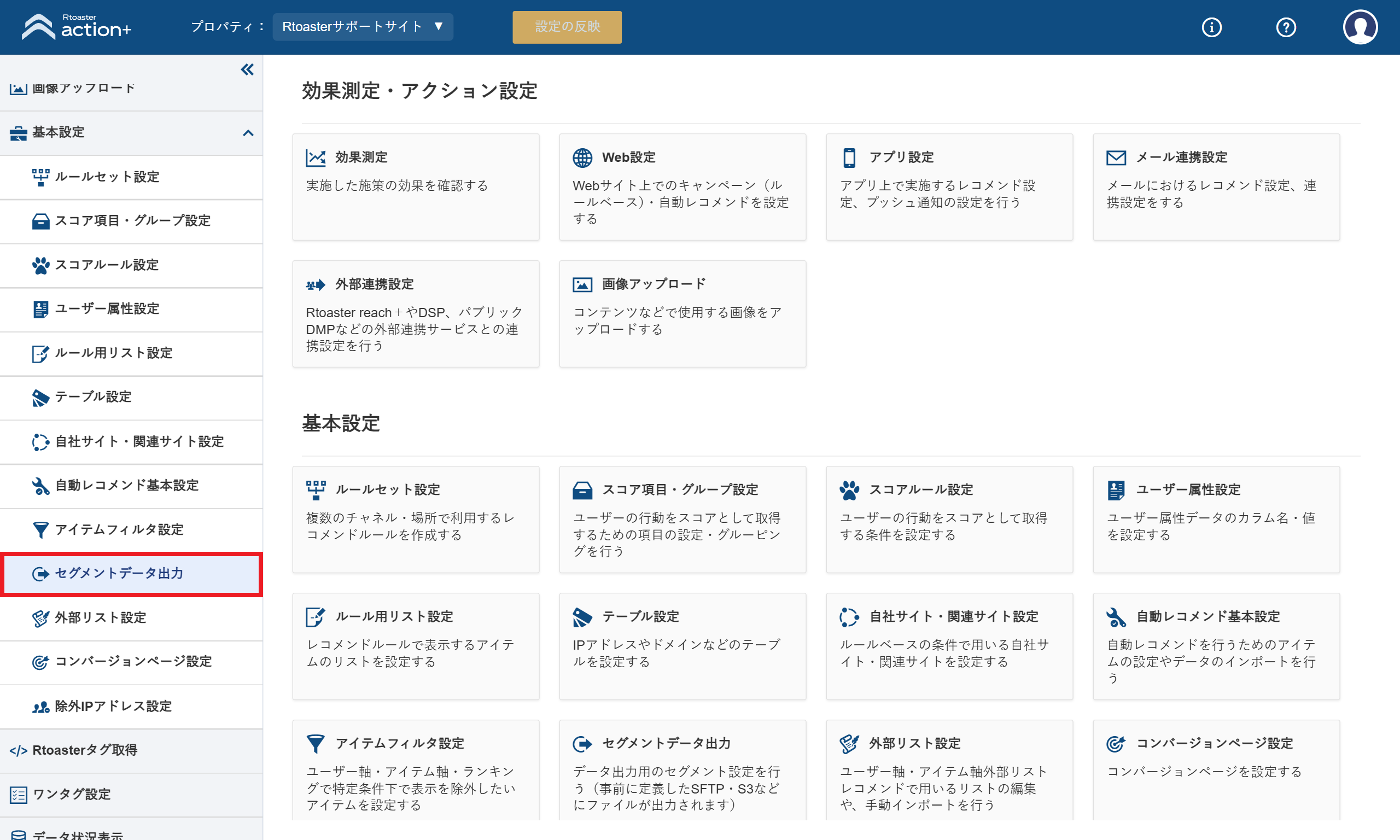Open Rtoasterタグ取得 sidebar item

coord(131,750)
